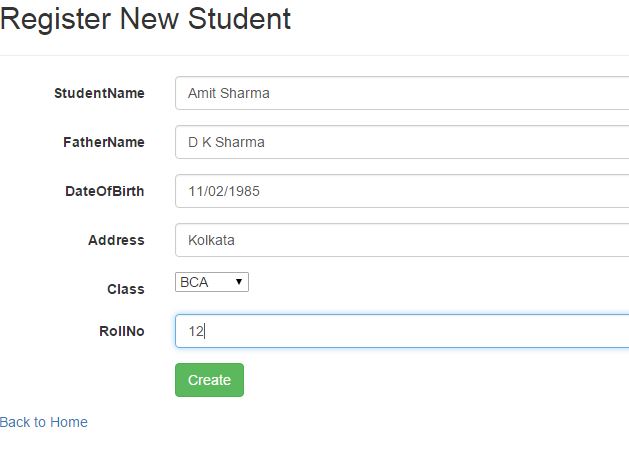Place cursor after 12 in RollNo box
629x457 pixels.
click(x=205, y=331)
